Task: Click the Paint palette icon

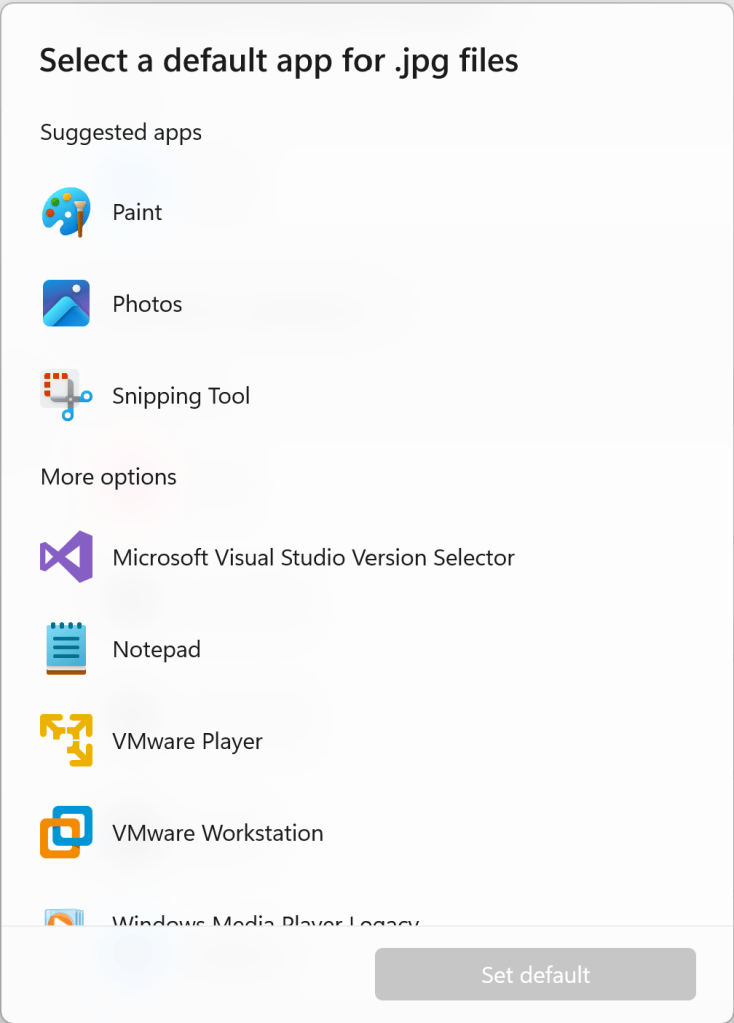Action: pyautogui.click(x=66, y=212)
